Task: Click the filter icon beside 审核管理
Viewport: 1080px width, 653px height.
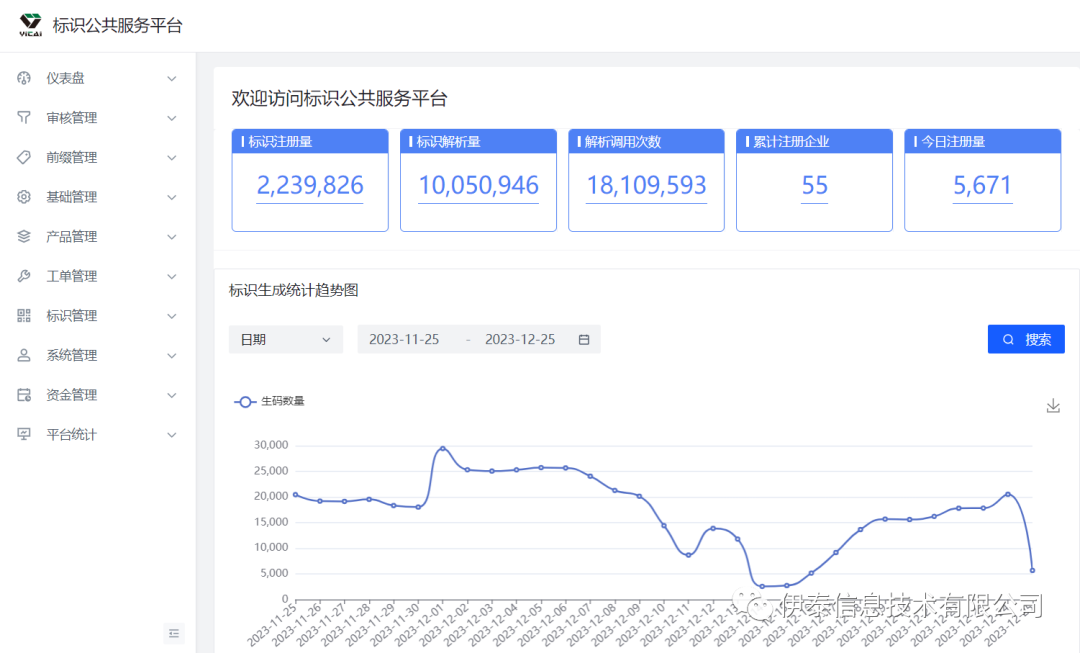Action: (24, 118)
